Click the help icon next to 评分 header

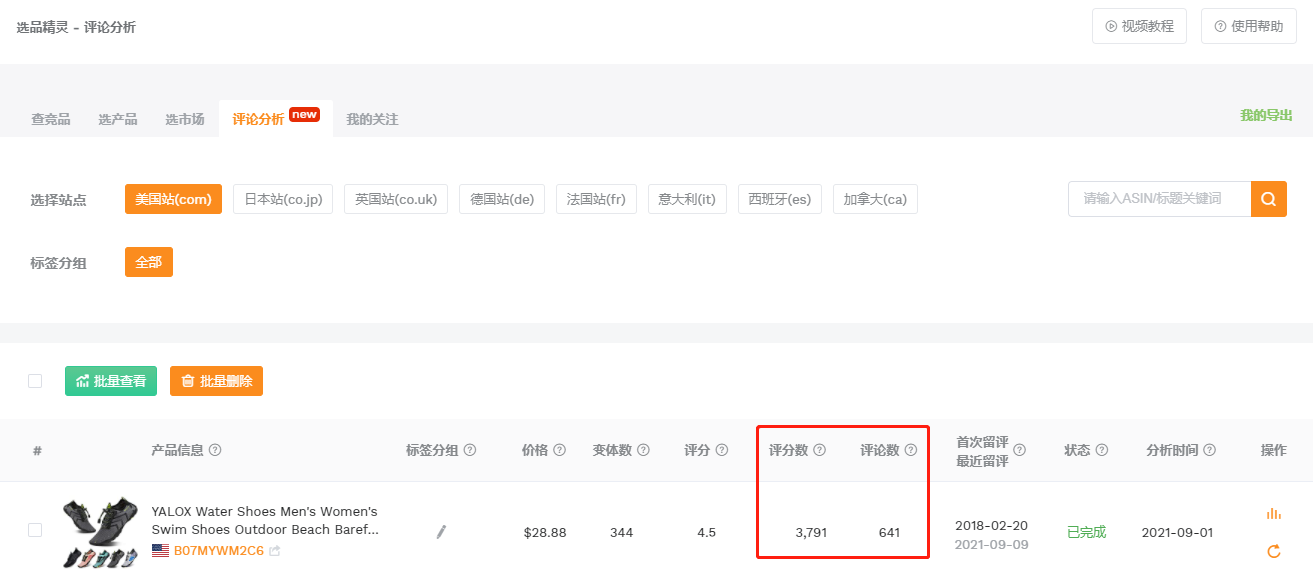pos(723,450)
